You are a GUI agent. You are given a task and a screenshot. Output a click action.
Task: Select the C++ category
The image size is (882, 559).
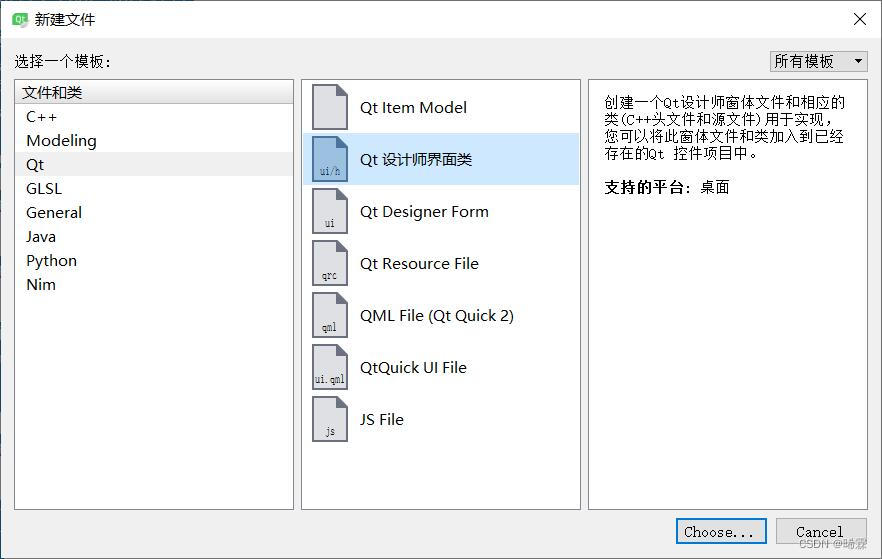point(154,116)
